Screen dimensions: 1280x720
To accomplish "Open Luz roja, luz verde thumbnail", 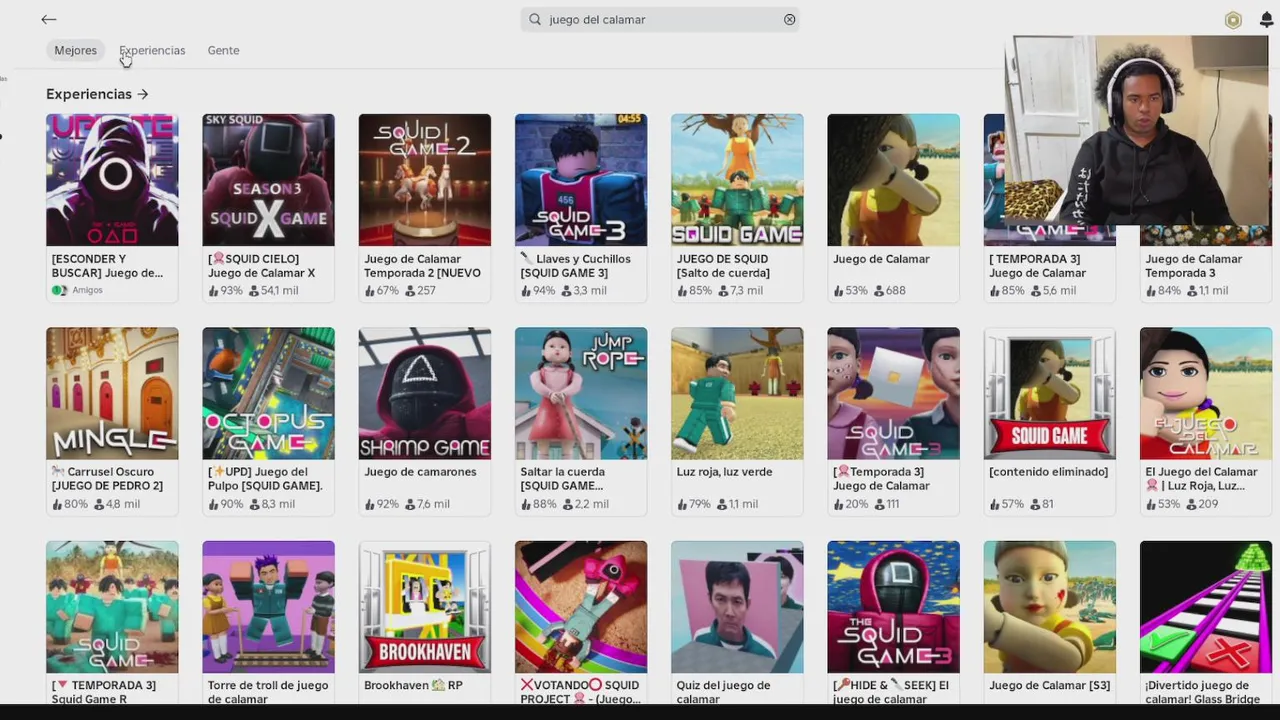I will (x=737, y=393).
